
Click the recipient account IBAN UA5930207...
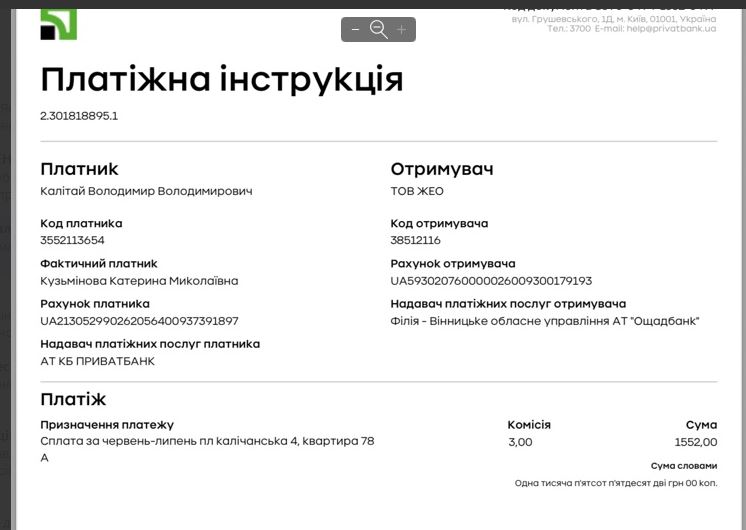click(491, 281)
